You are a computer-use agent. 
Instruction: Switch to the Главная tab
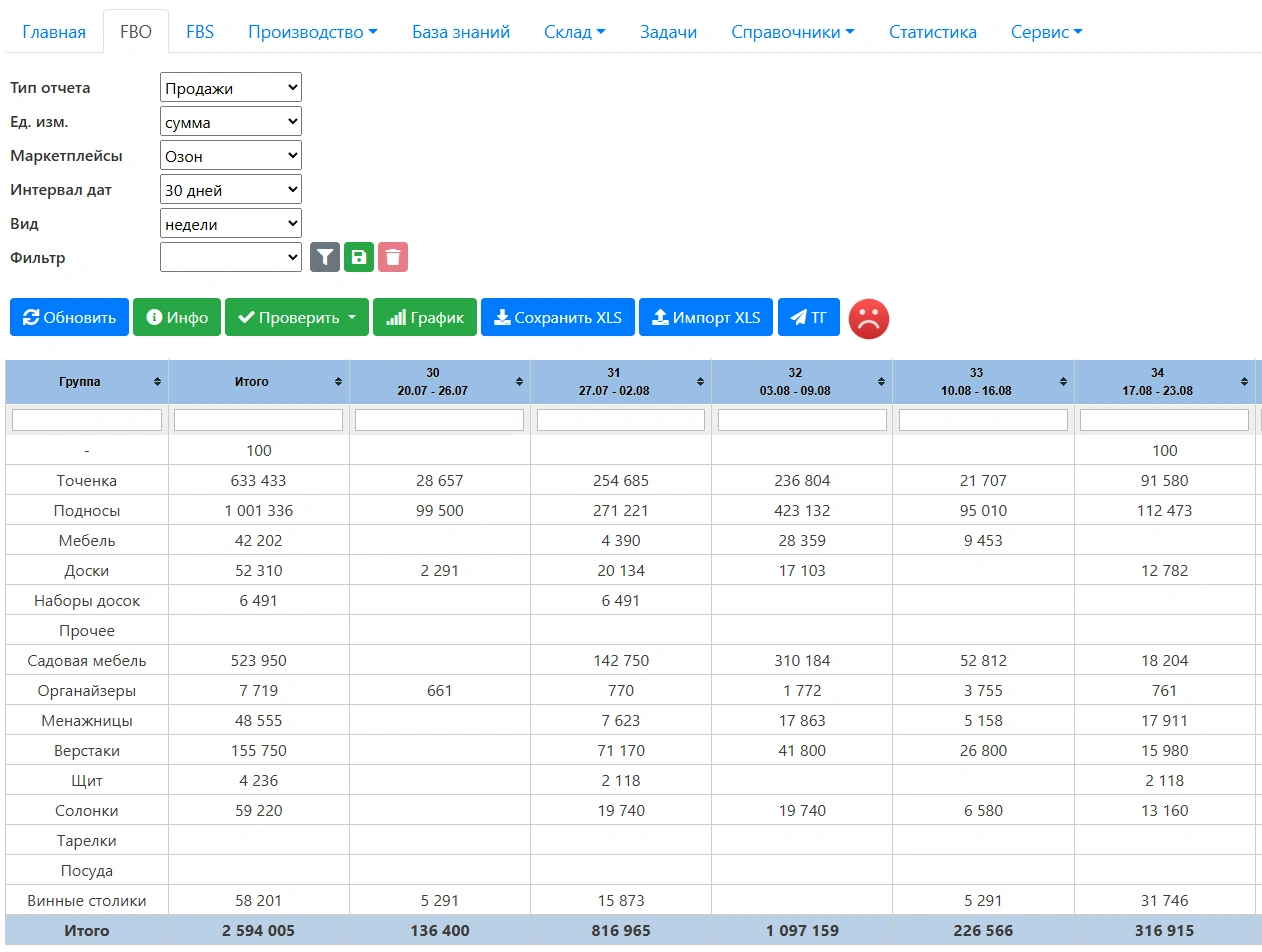pyautogui.click(x=54, y=32)
